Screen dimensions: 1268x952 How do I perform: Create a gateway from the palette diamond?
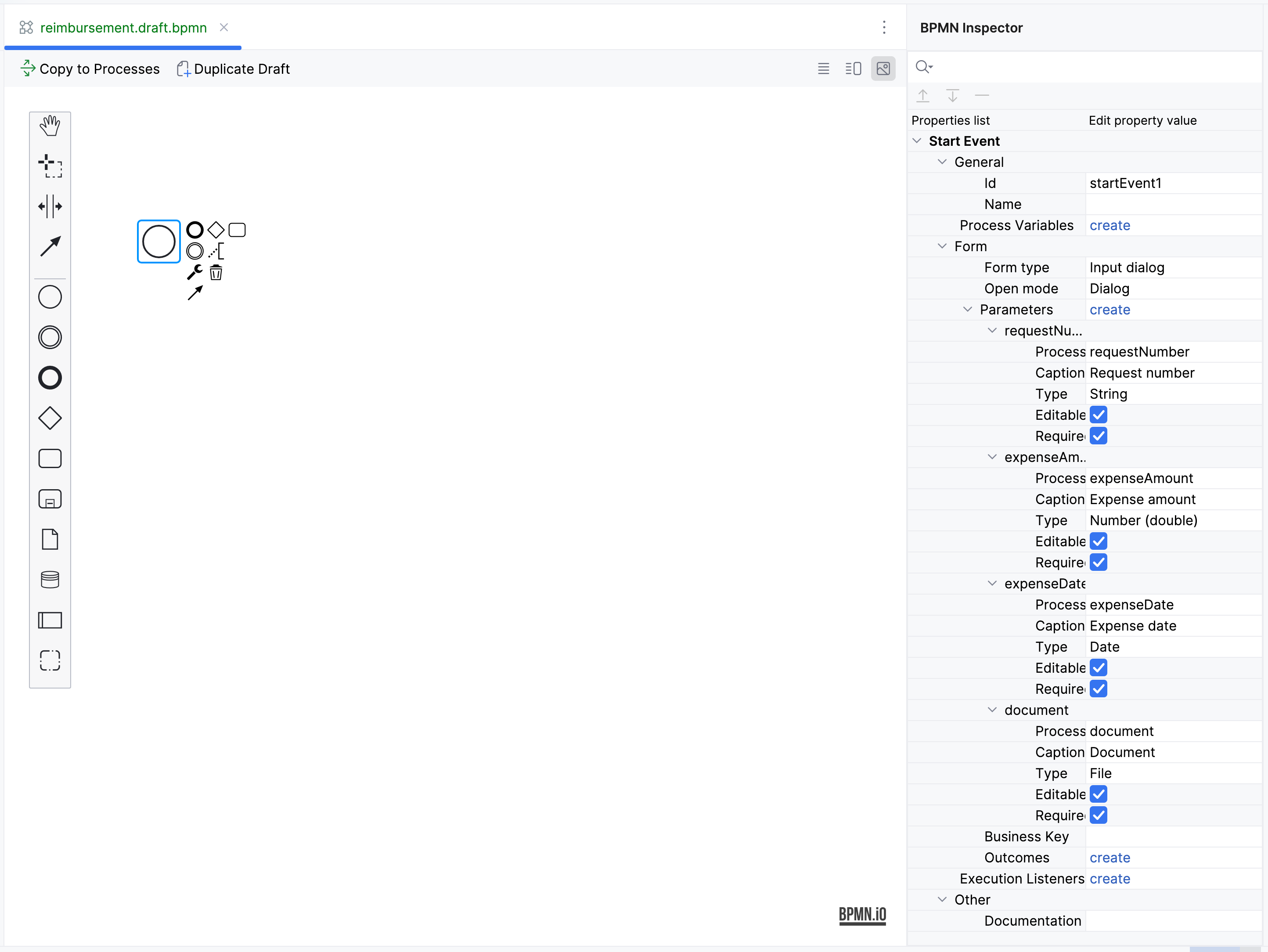50,418
